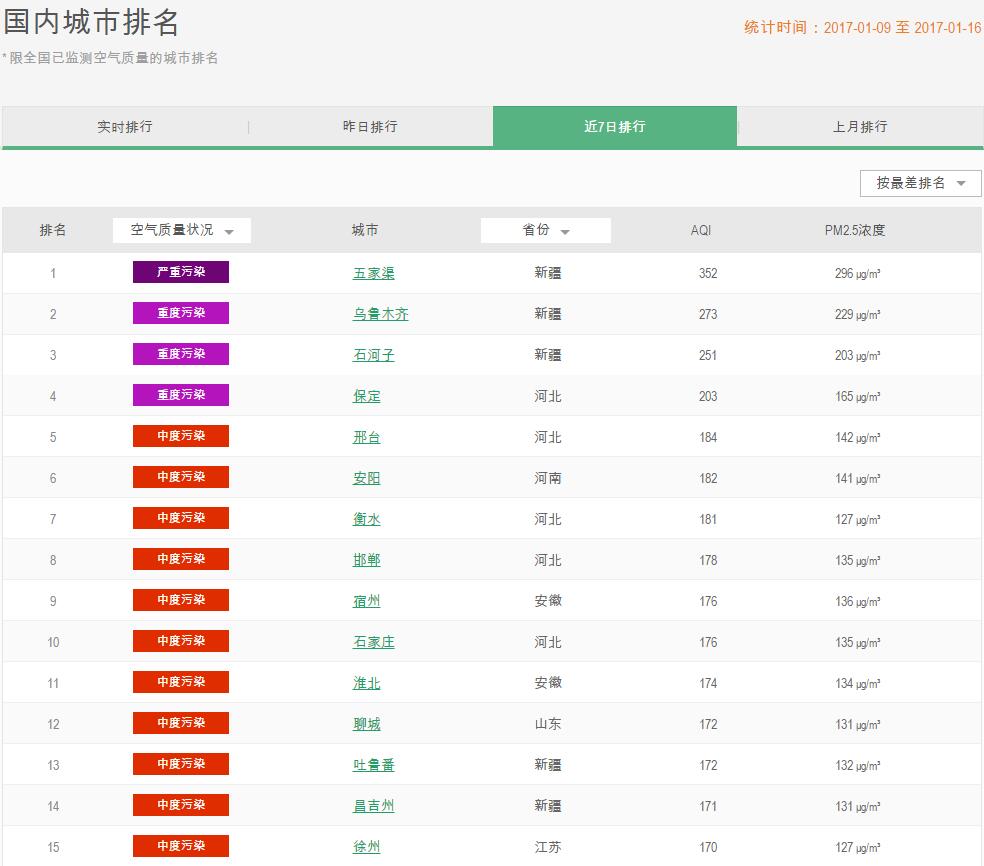This screenshot has width=984, height=866.
Task: Expand the 省份 province filter dropdown
Action: pyautogui.click(x=545, y=230)
